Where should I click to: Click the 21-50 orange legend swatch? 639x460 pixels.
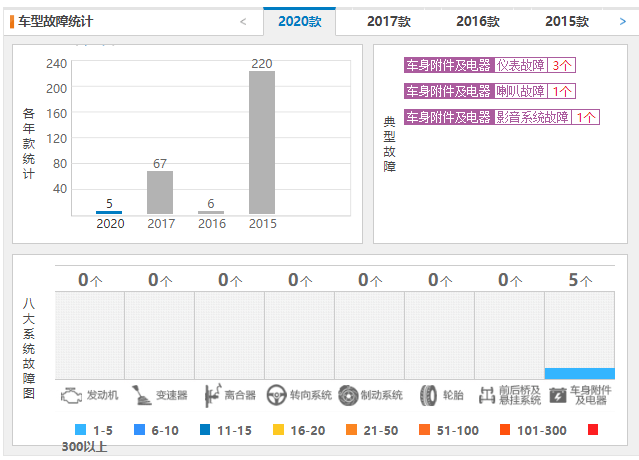coord(351,429)
